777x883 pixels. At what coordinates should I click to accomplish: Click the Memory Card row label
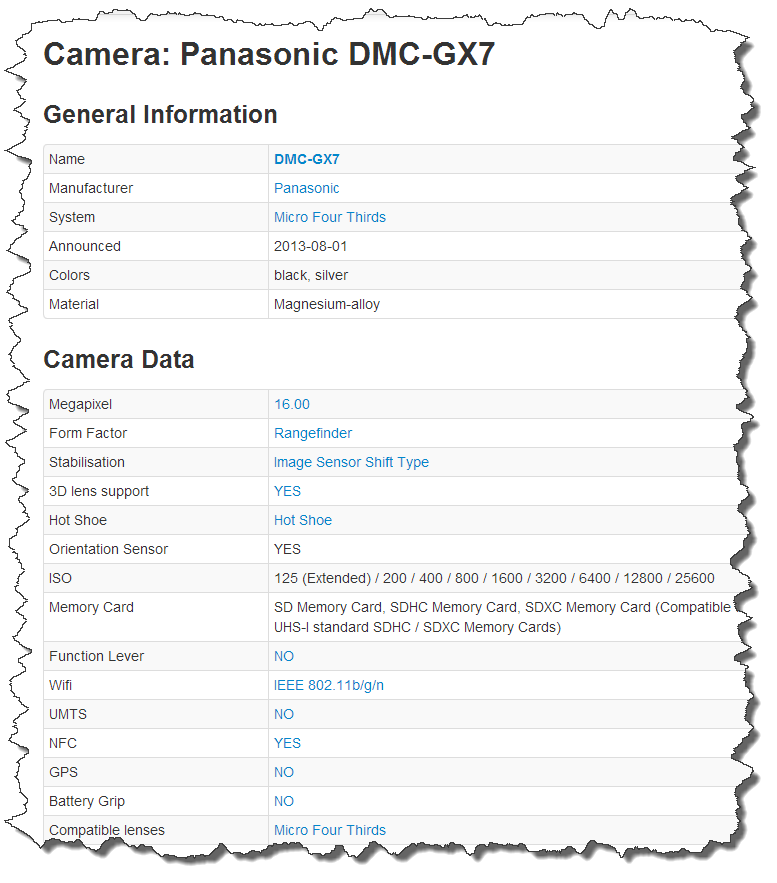pyautogui.click(x=91, y=607)
